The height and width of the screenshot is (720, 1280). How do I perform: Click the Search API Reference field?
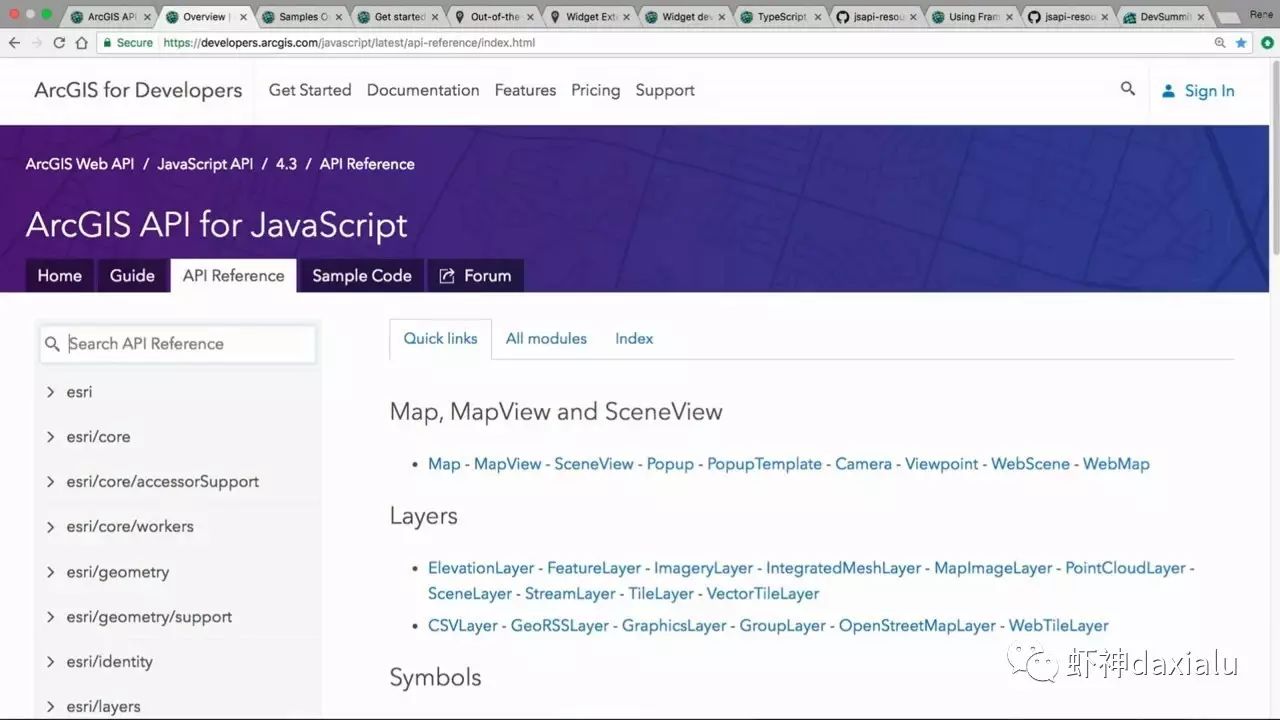178,344
